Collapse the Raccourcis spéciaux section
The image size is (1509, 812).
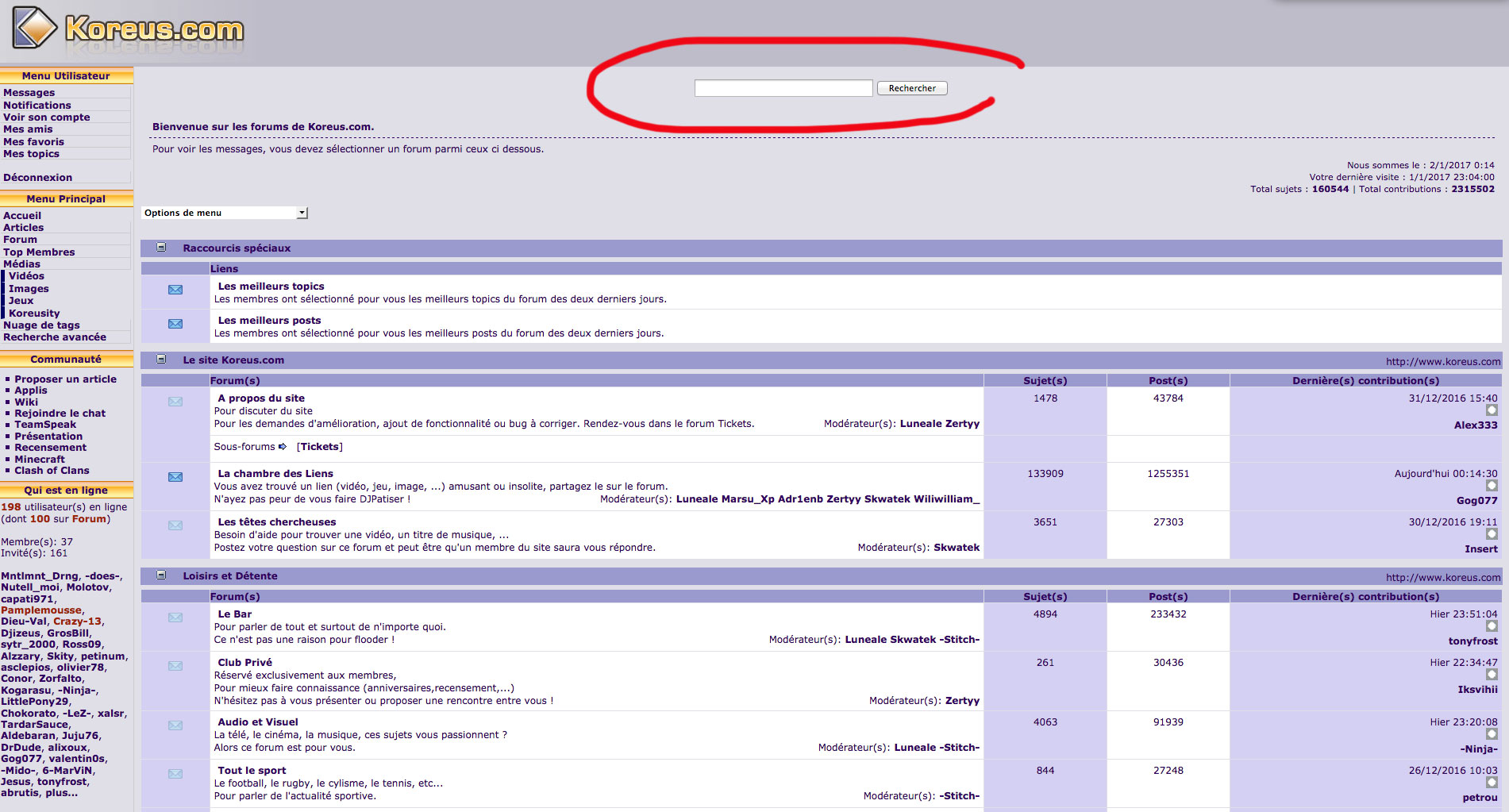161,248
